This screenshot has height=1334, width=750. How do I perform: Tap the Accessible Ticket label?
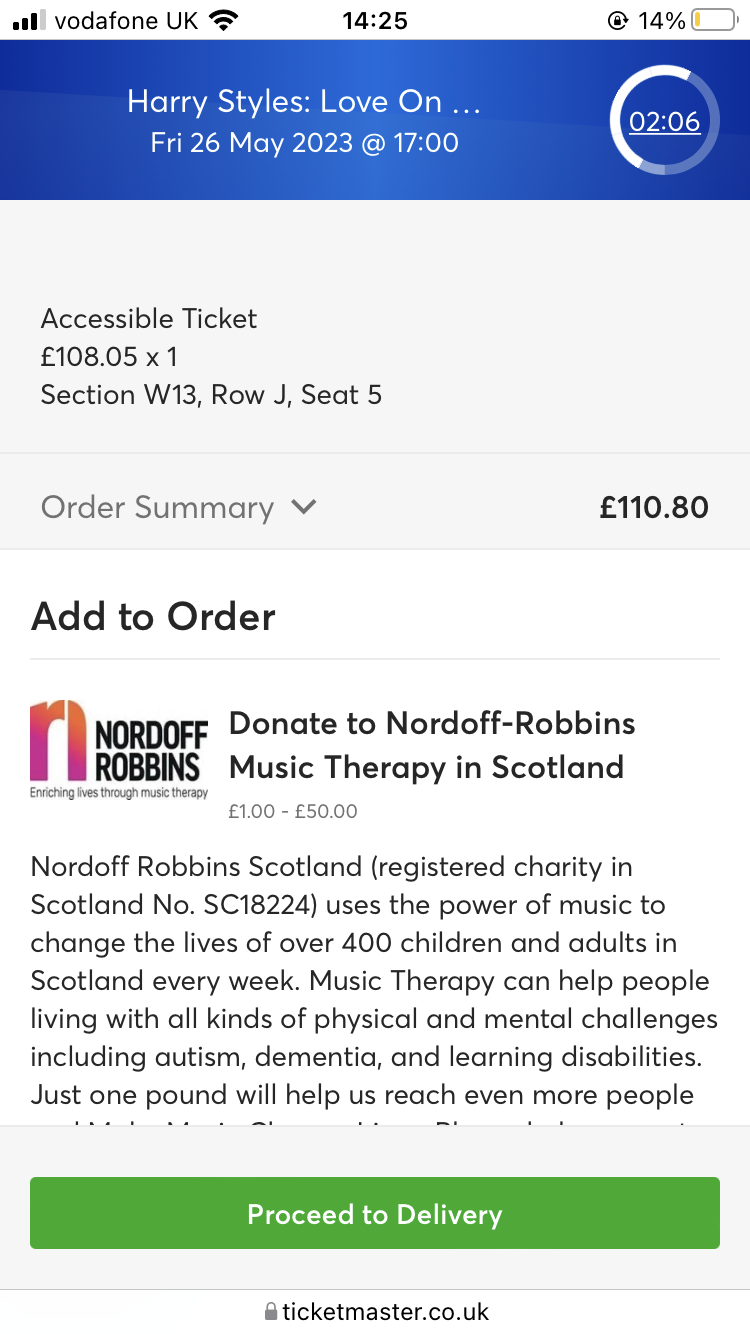pos(149,319)
